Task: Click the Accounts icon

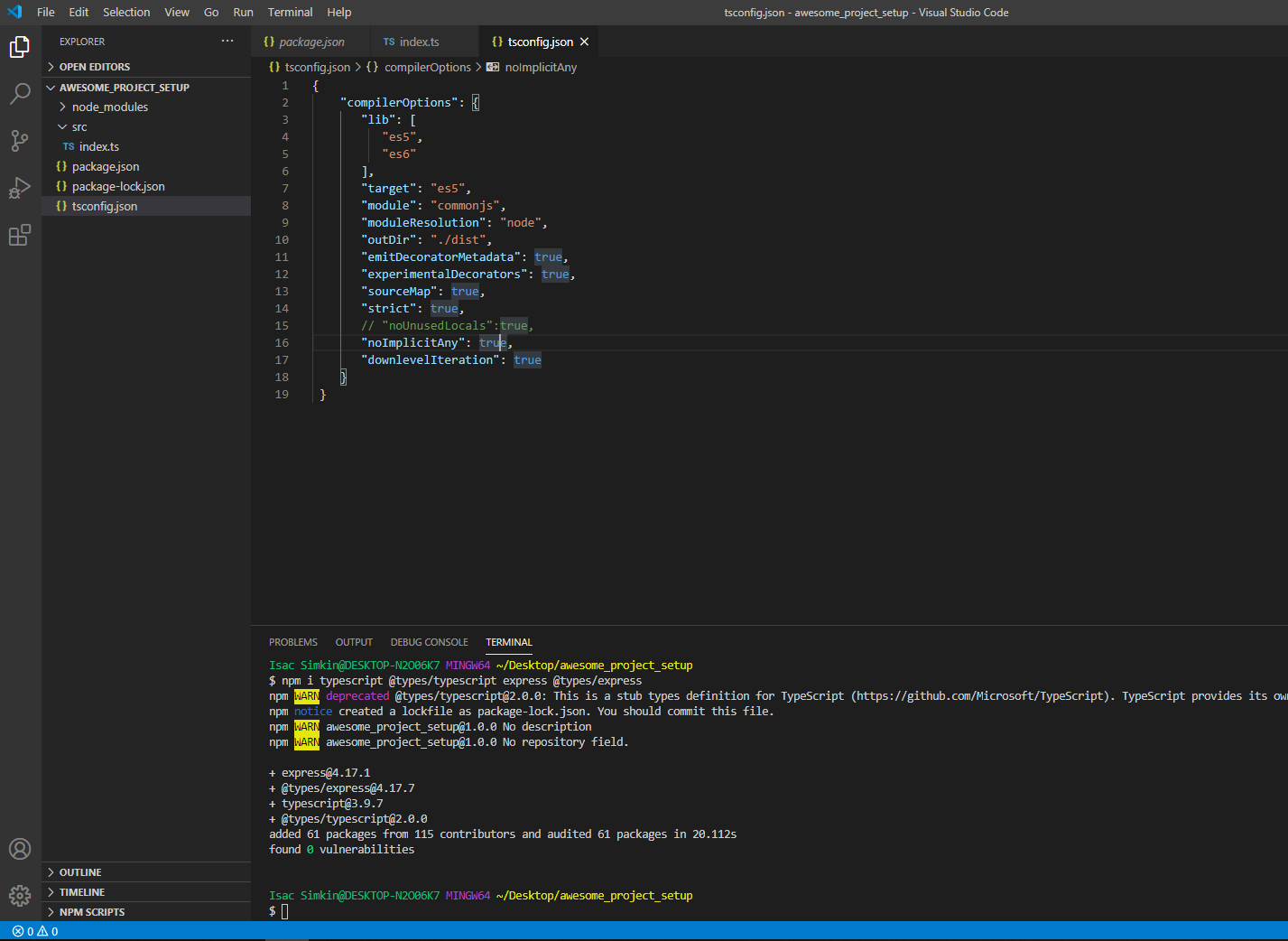Action: (x=20, y=849)
